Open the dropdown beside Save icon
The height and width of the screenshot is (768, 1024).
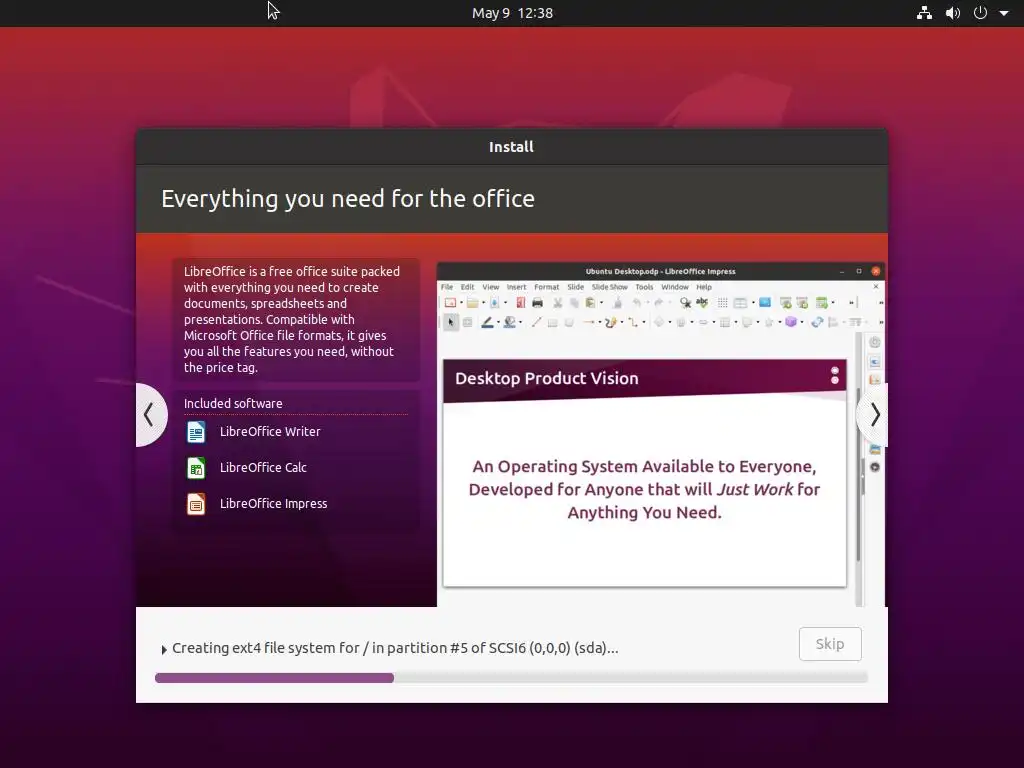[505, 302]
